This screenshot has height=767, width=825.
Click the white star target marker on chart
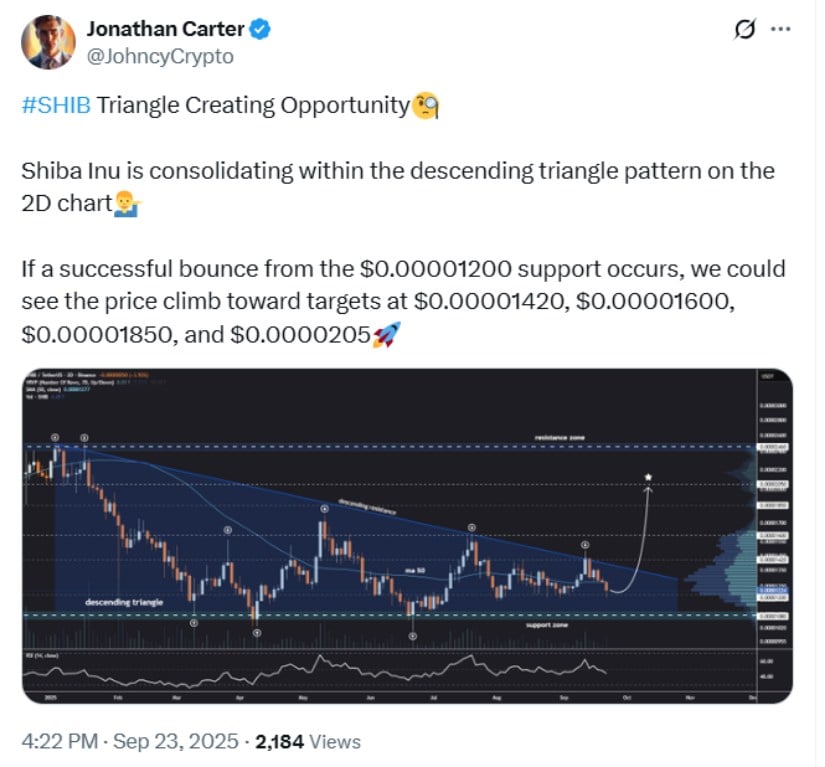[x=648, y=477]
